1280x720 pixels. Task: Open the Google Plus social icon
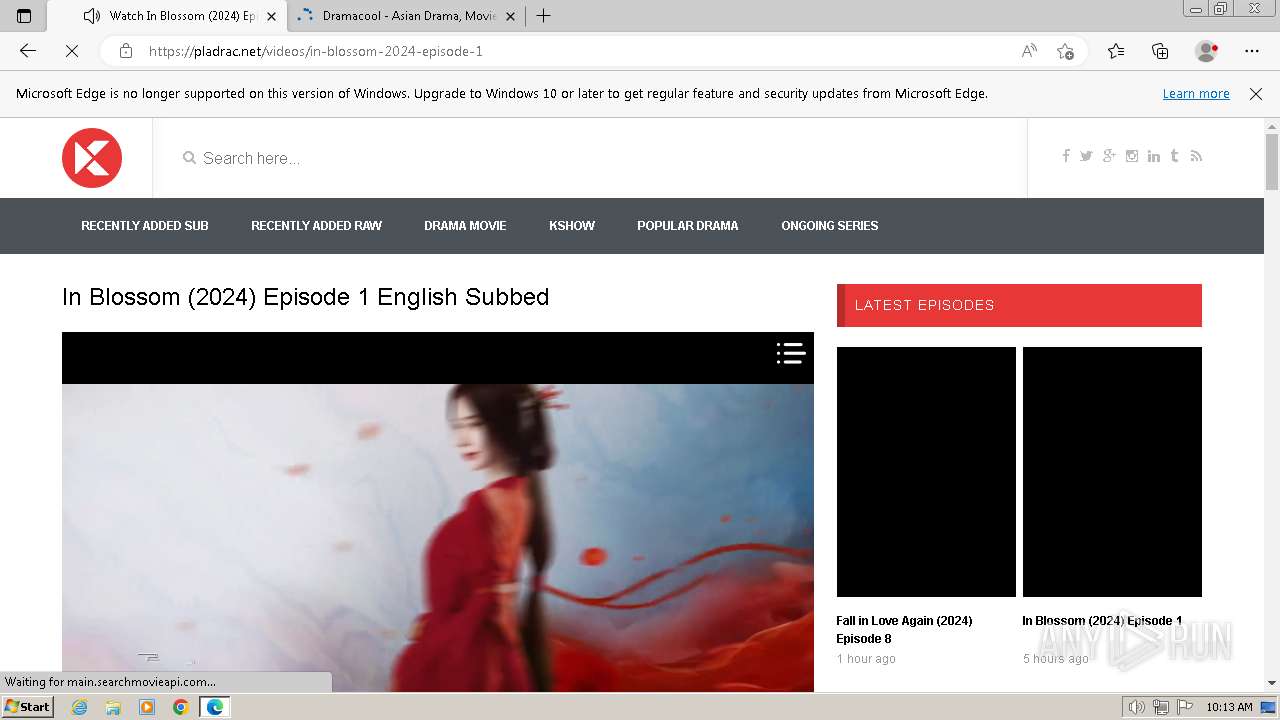(1109, 156)
